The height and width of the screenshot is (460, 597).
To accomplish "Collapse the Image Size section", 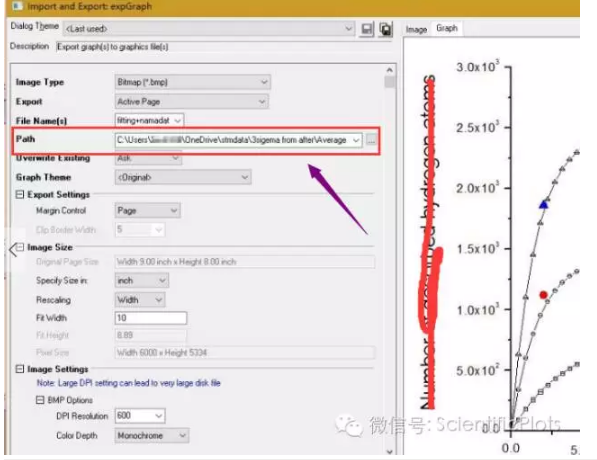I will [20, 247].
